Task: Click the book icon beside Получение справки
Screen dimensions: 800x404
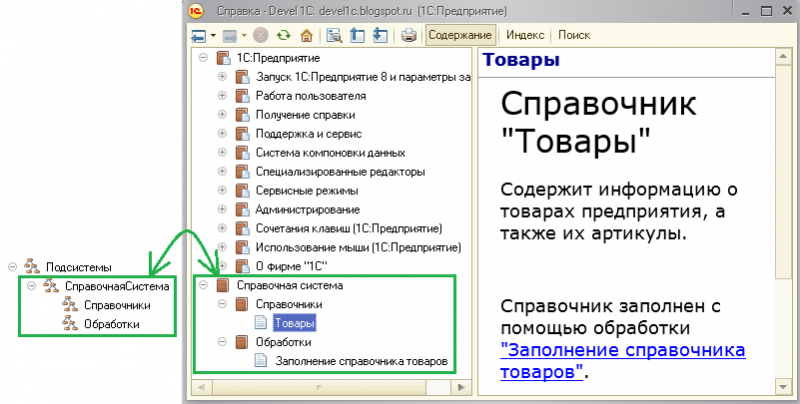Action: coord(242,115)
